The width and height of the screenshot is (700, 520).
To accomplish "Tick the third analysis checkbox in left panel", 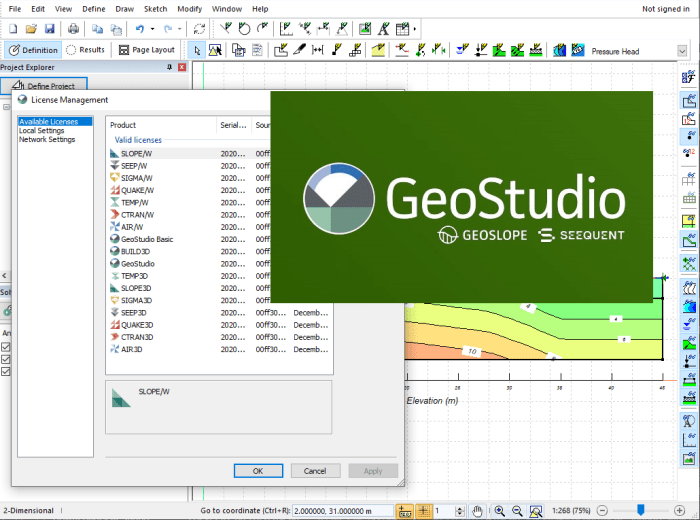I will pyautogui.click(x=6, y=371).
